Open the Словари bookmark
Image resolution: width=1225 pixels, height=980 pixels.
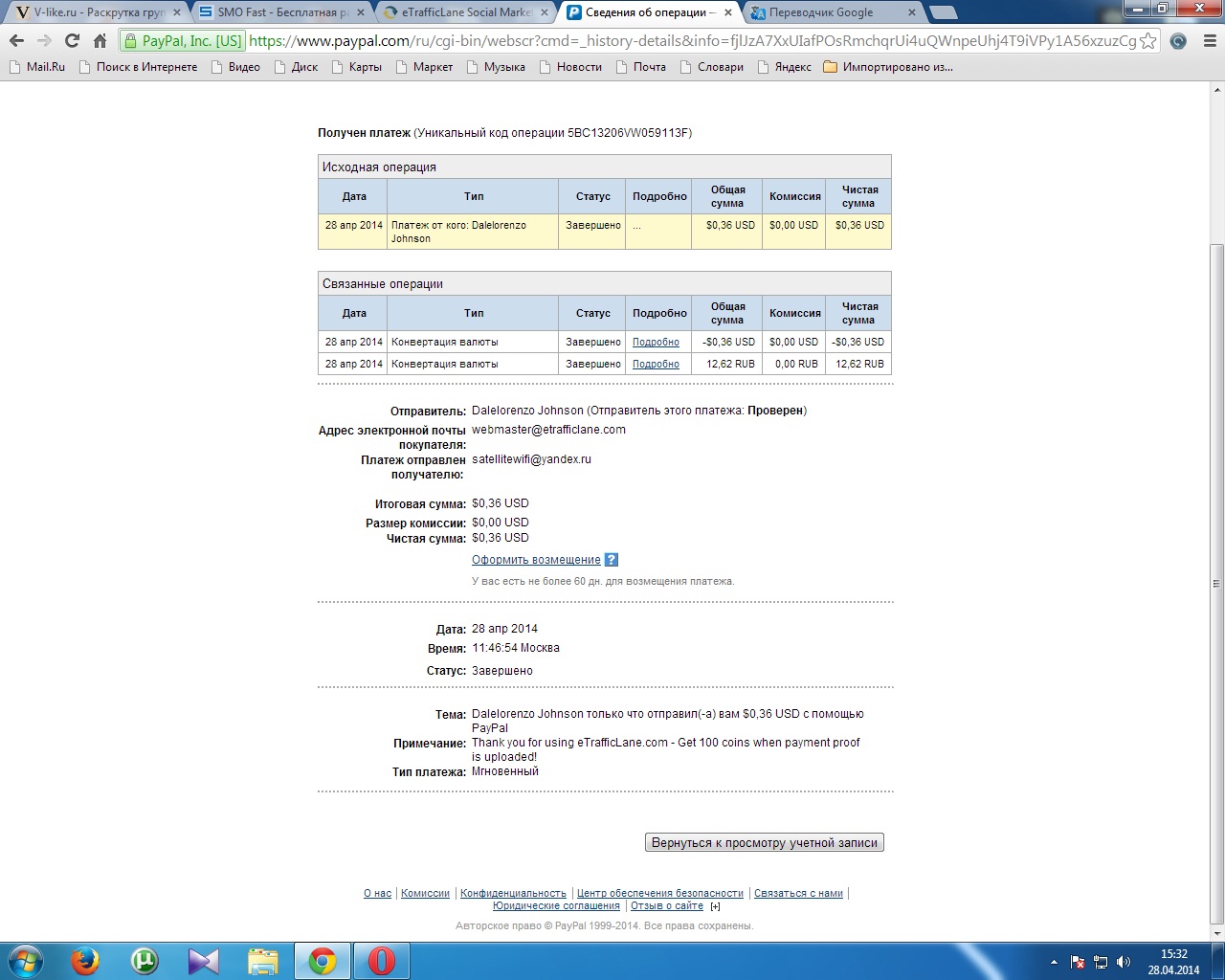click(711, 67)
